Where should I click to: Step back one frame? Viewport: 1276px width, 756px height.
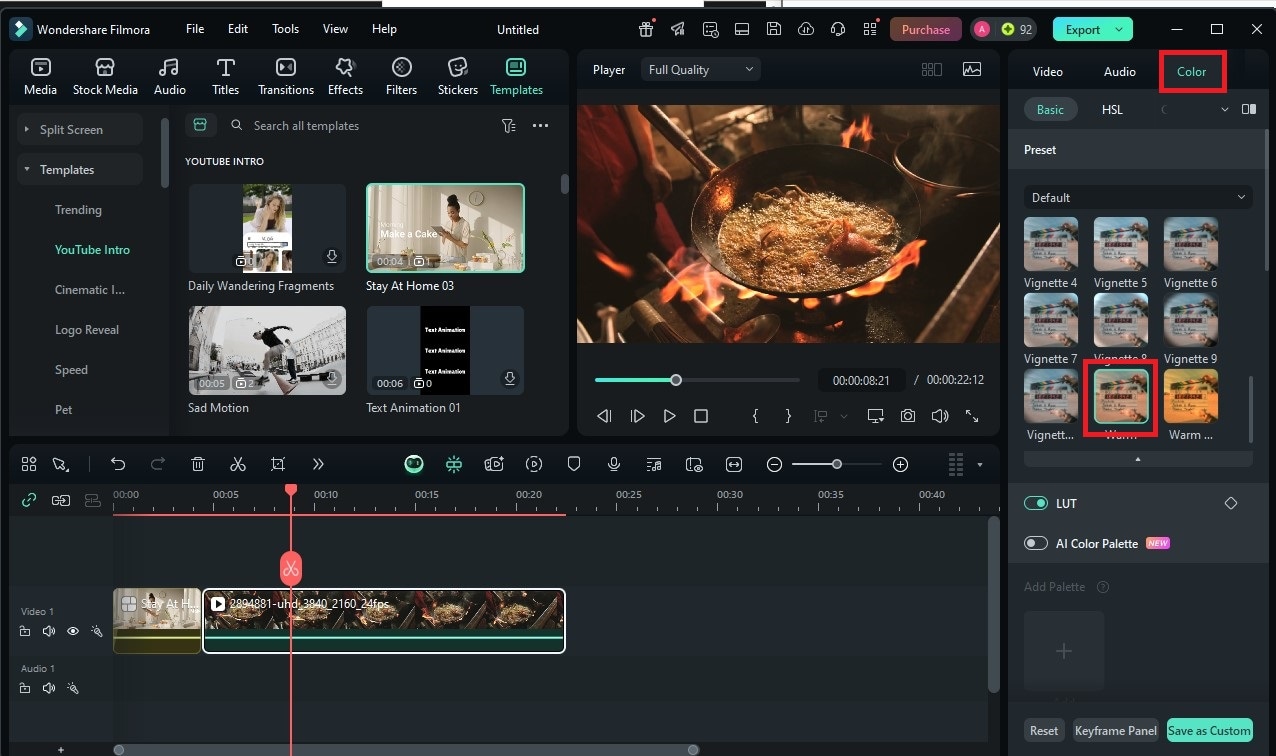pos(604,416)
